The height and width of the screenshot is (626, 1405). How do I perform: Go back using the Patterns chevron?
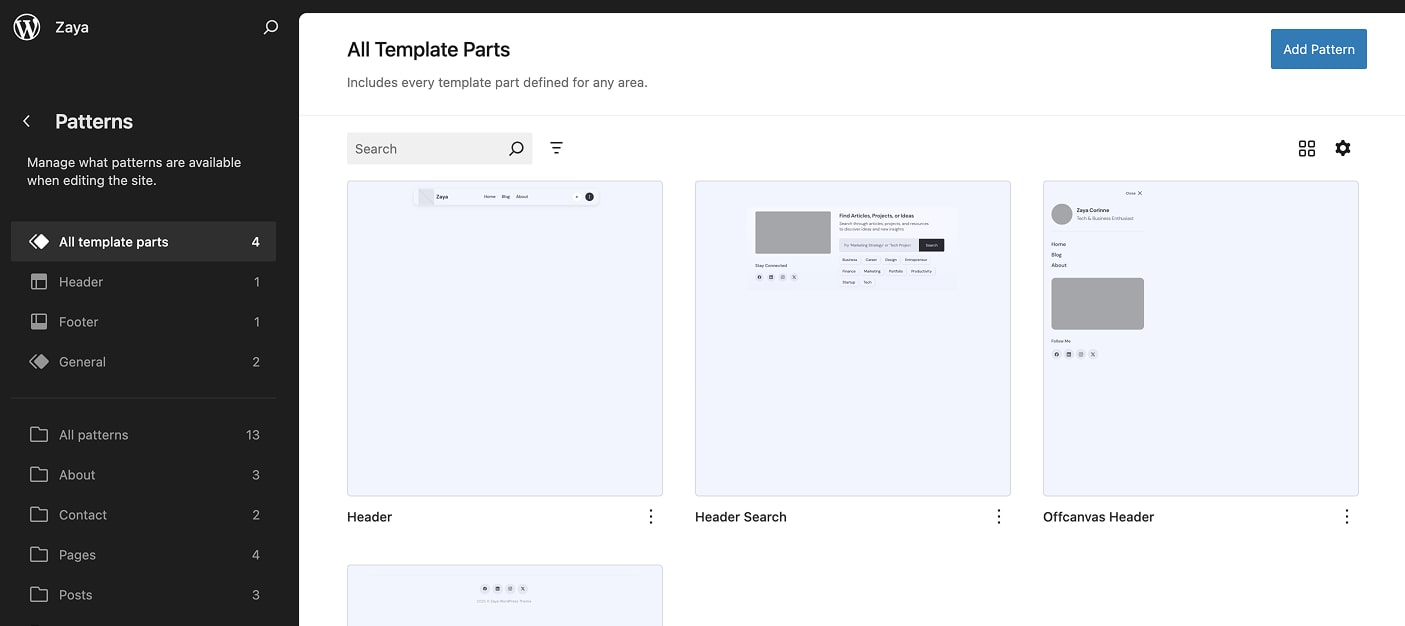point(27,121)
